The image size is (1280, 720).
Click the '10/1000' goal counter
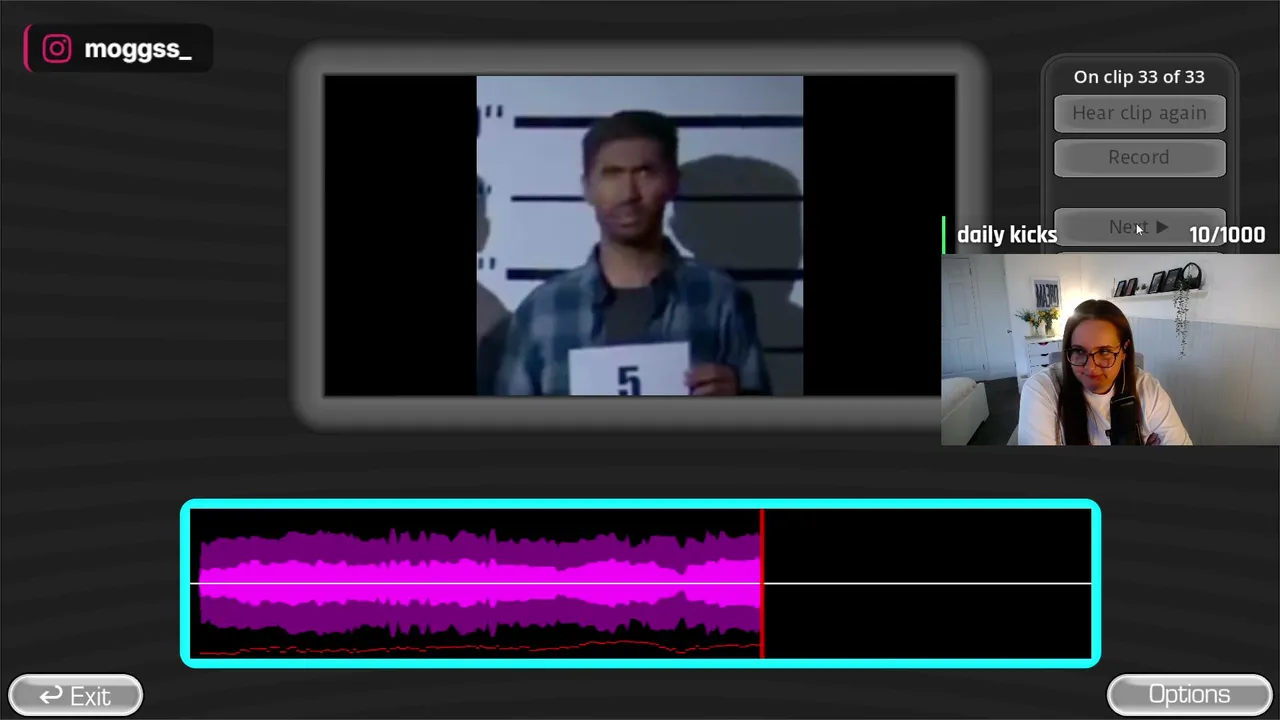click(x=1227, y=235)
